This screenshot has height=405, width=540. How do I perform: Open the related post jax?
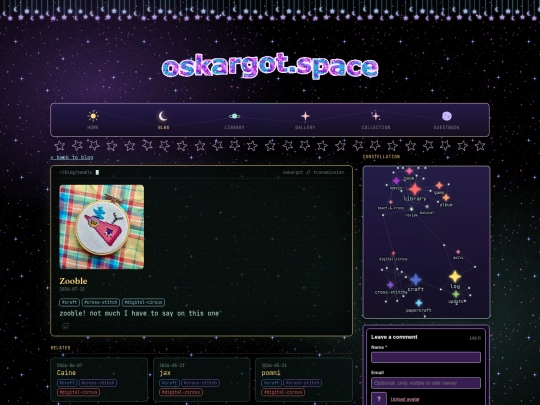(165, 373)
